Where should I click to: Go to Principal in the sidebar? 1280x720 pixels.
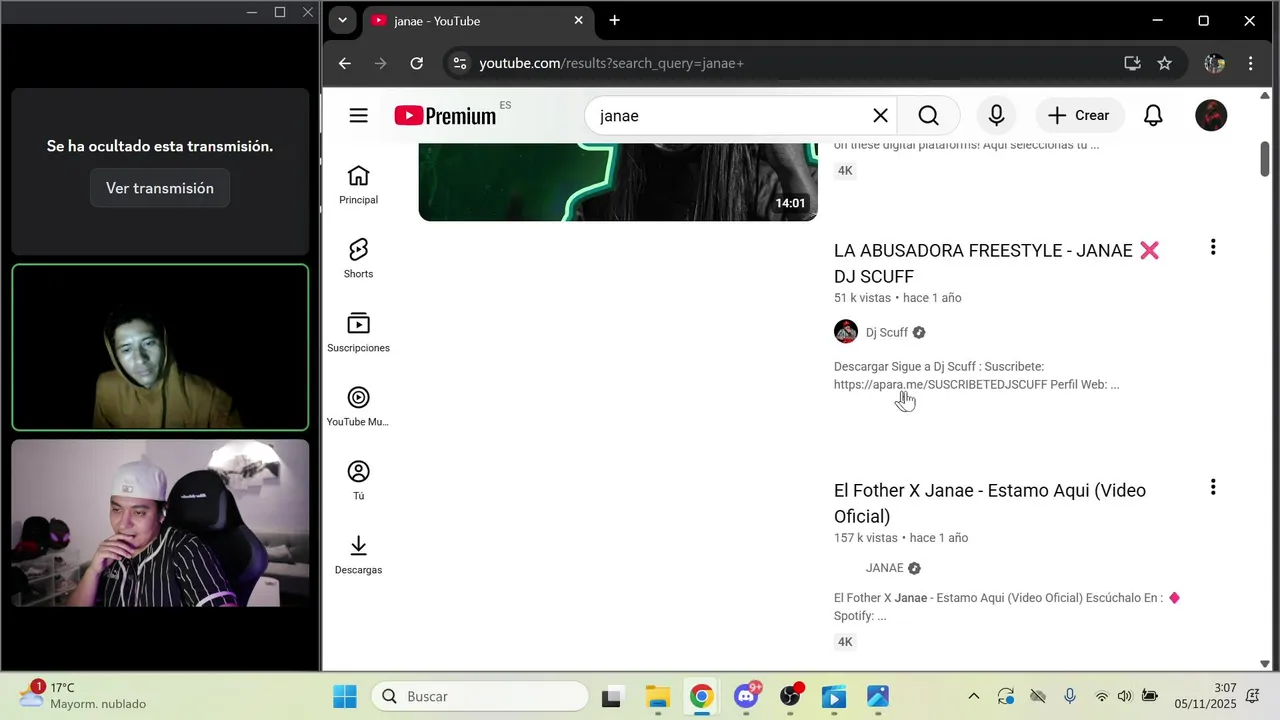click(358, 185)
